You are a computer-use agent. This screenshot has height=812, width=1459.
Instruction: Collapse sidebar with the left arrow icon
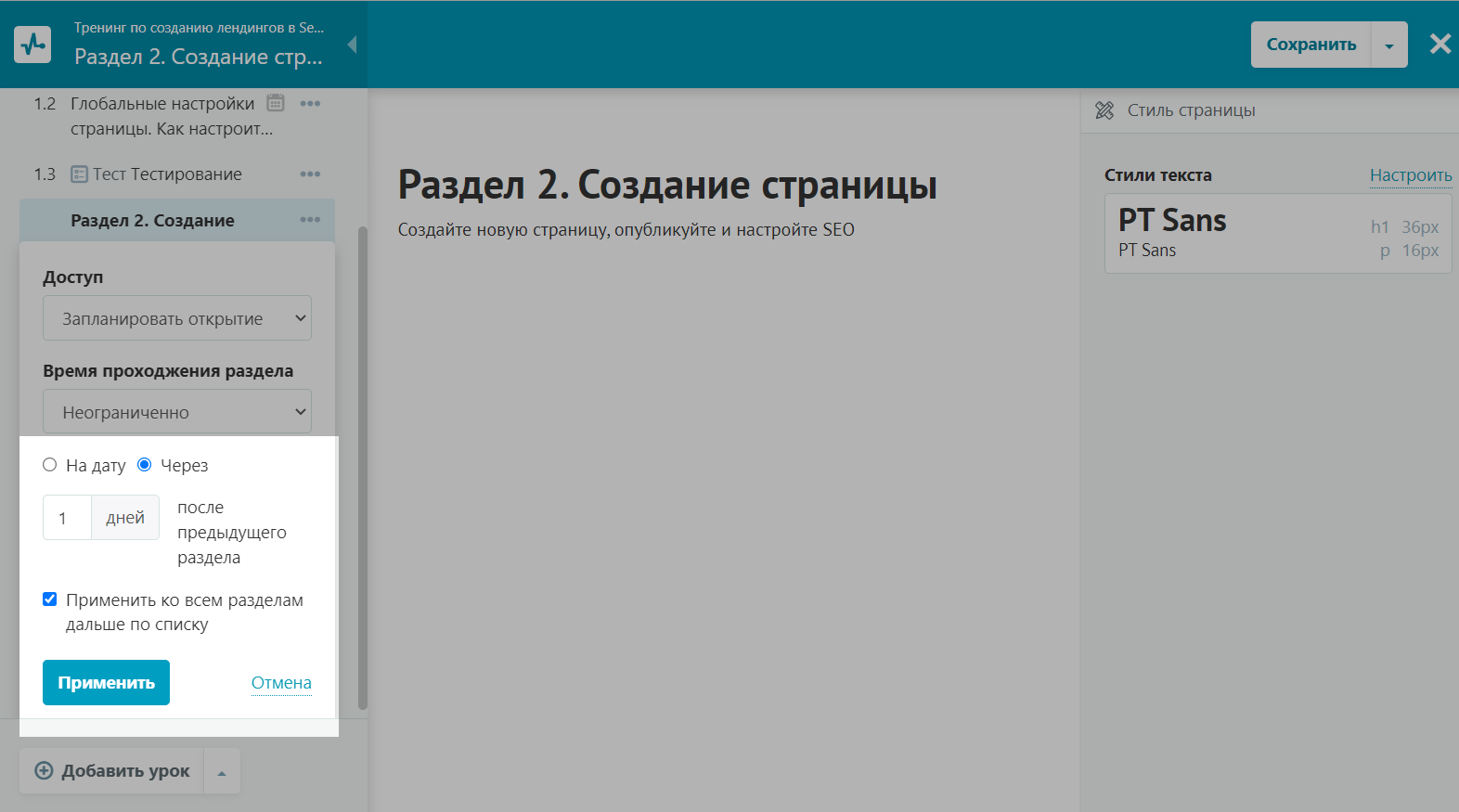[352, 45]
